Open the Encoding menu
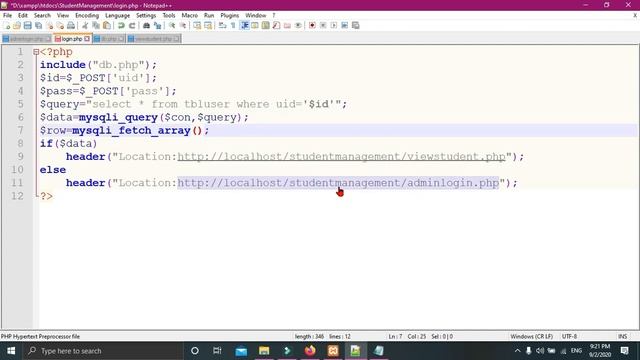The width and height of the screenshot is (640, 360). pyautogui.click(x=87, y=16)
